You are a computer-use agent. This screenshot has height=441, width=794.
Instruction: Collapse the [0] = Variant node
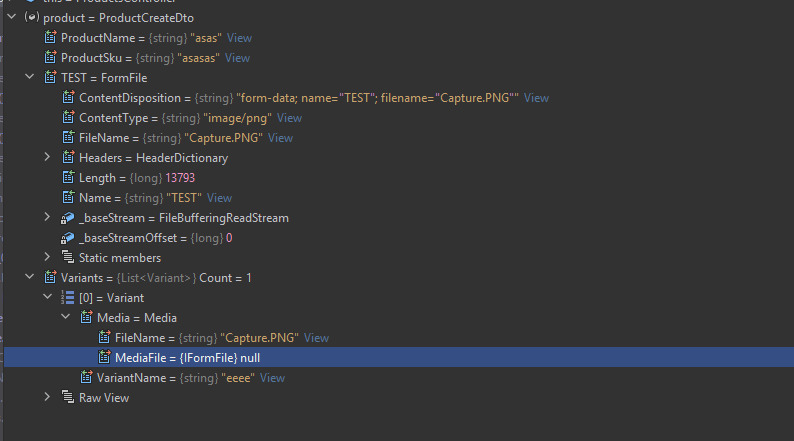(48, 297)
